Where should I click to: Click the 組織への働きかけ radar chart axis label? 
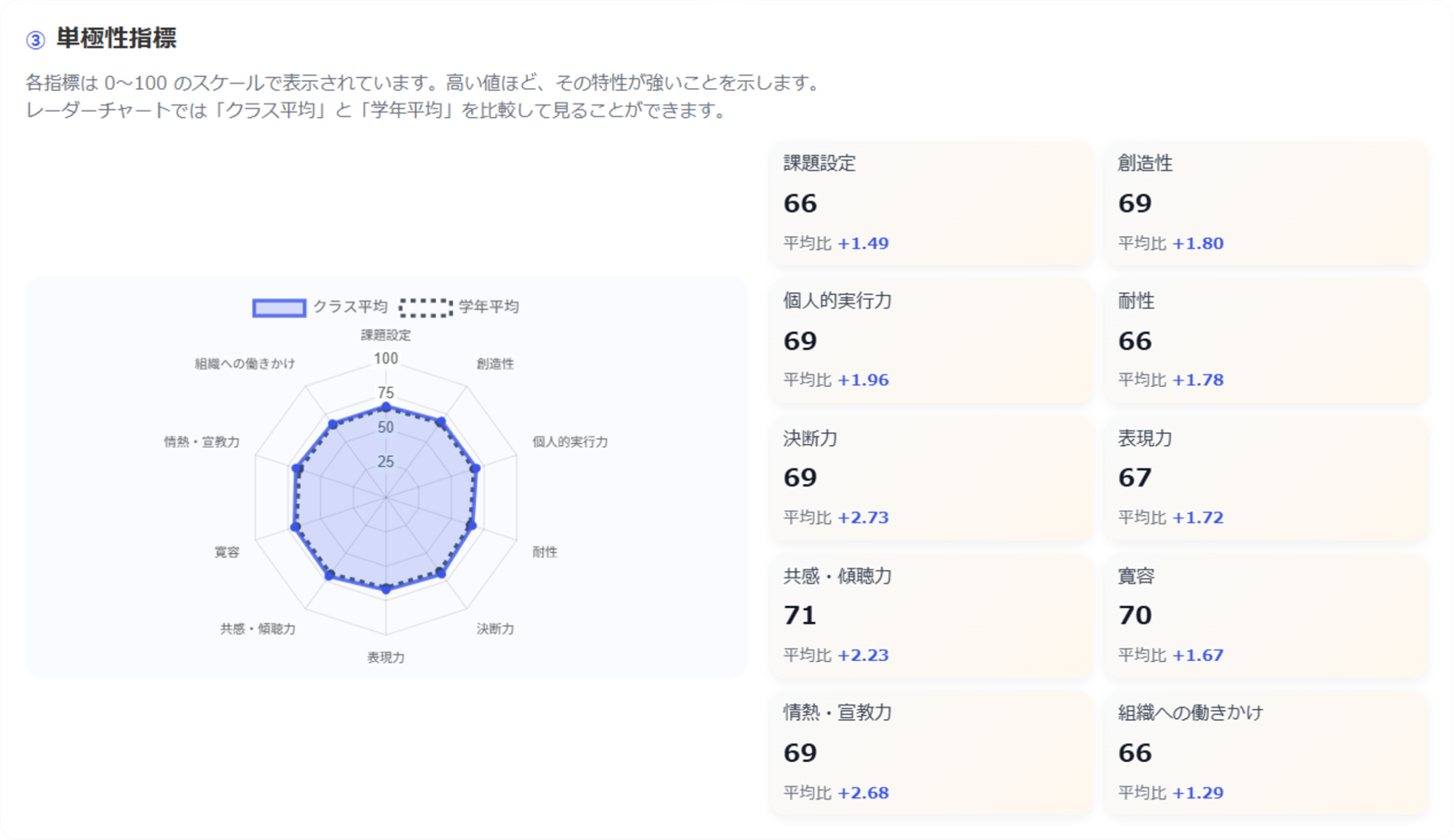[x=244, y=363]
